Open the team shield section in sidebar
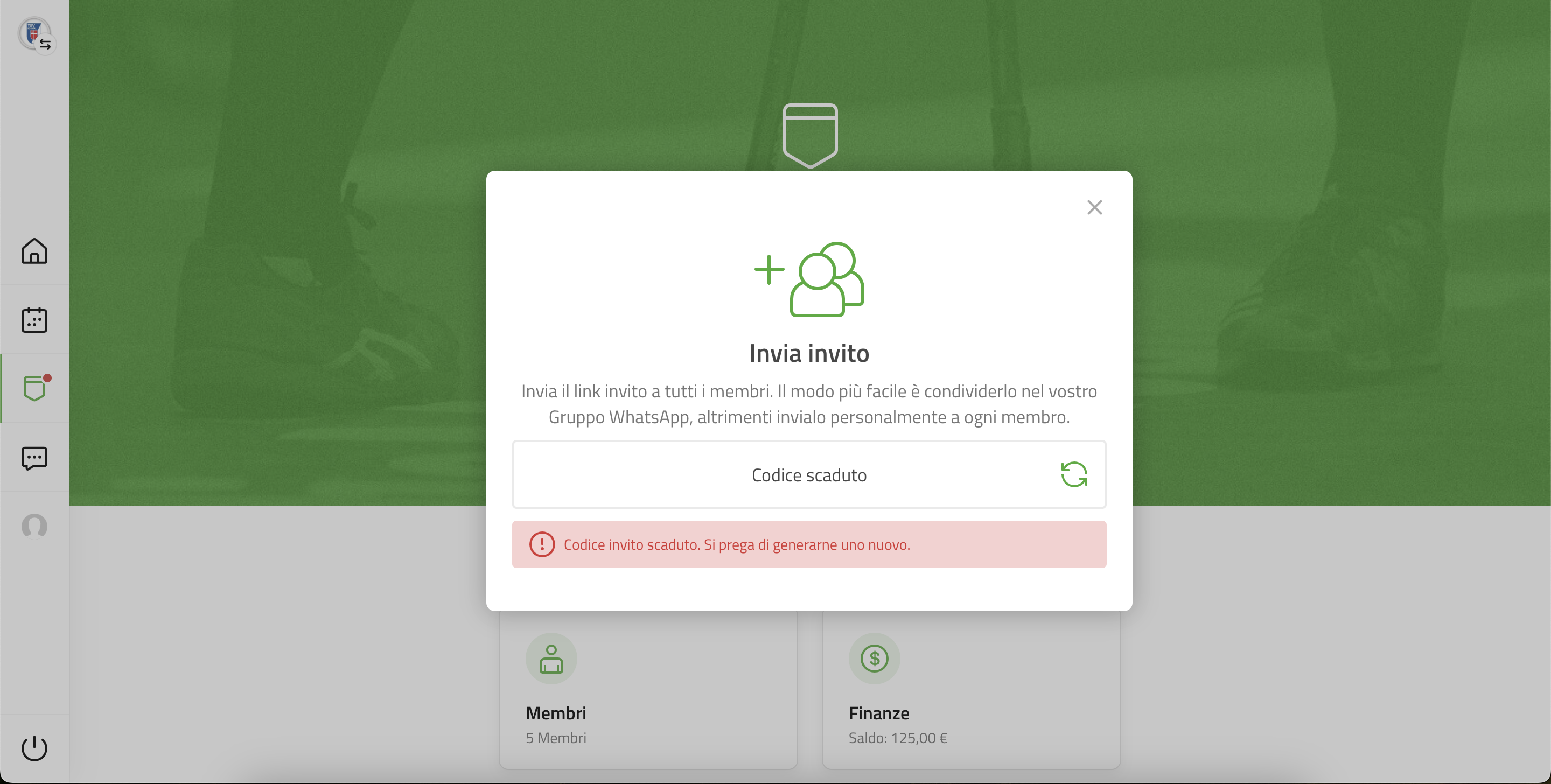Viewport: 1551px width, 784px height. click(x=34, y=388)
